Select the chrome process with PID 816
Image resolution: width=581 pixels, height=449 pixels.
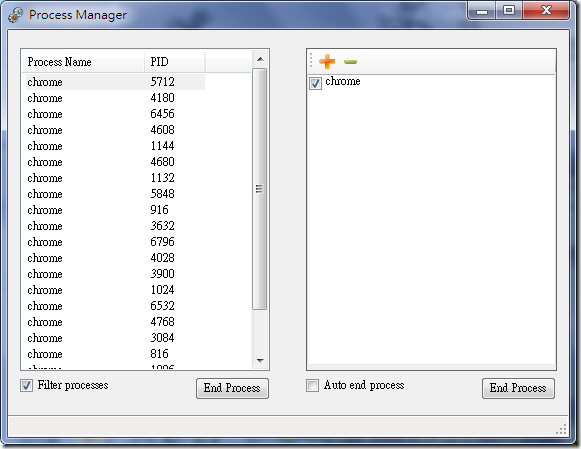click(115, 354)
